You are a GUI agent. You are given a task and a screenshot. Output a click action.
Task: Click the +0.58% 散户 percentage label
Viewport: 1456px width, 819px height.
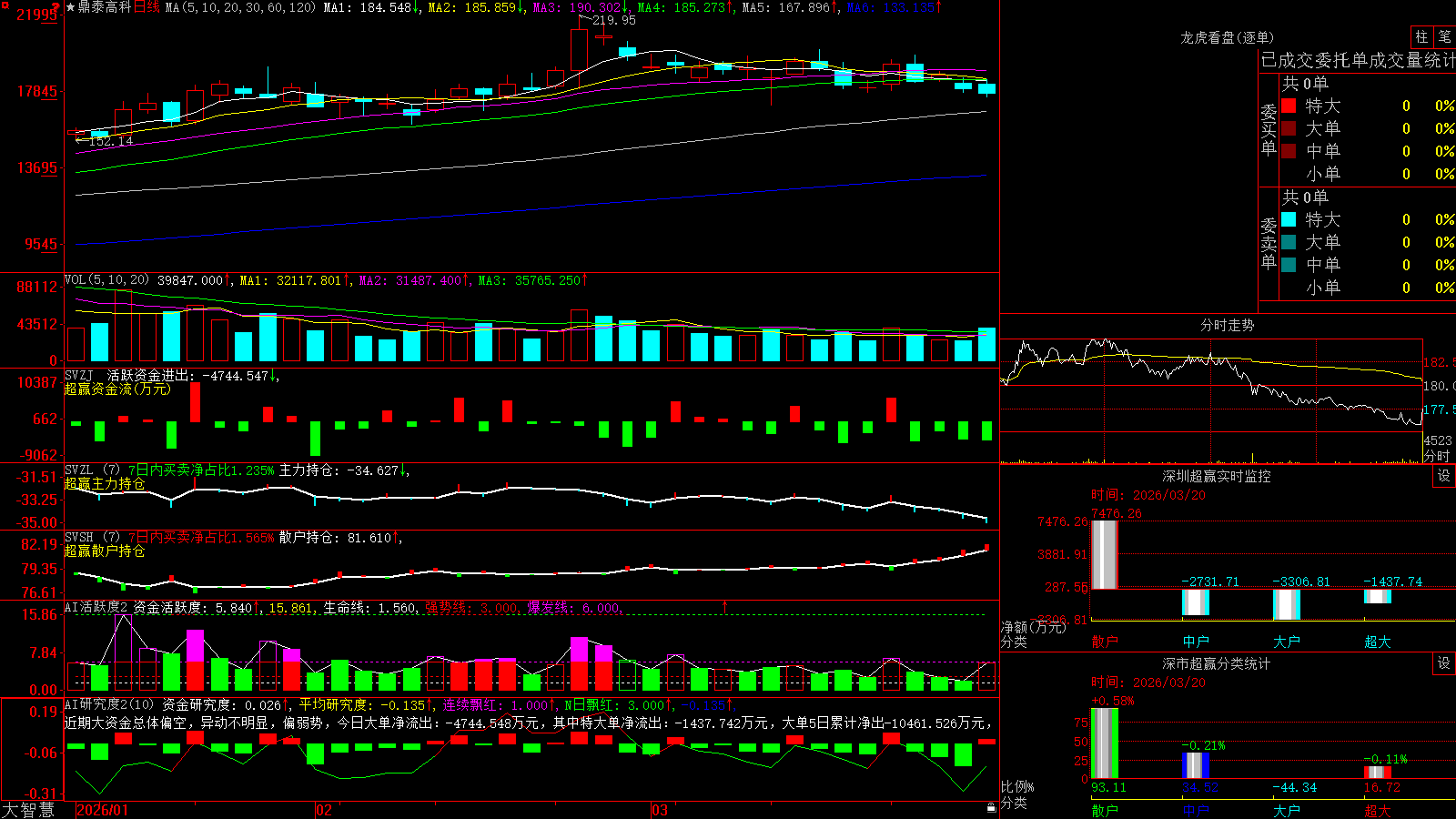tap(1113, 702)
